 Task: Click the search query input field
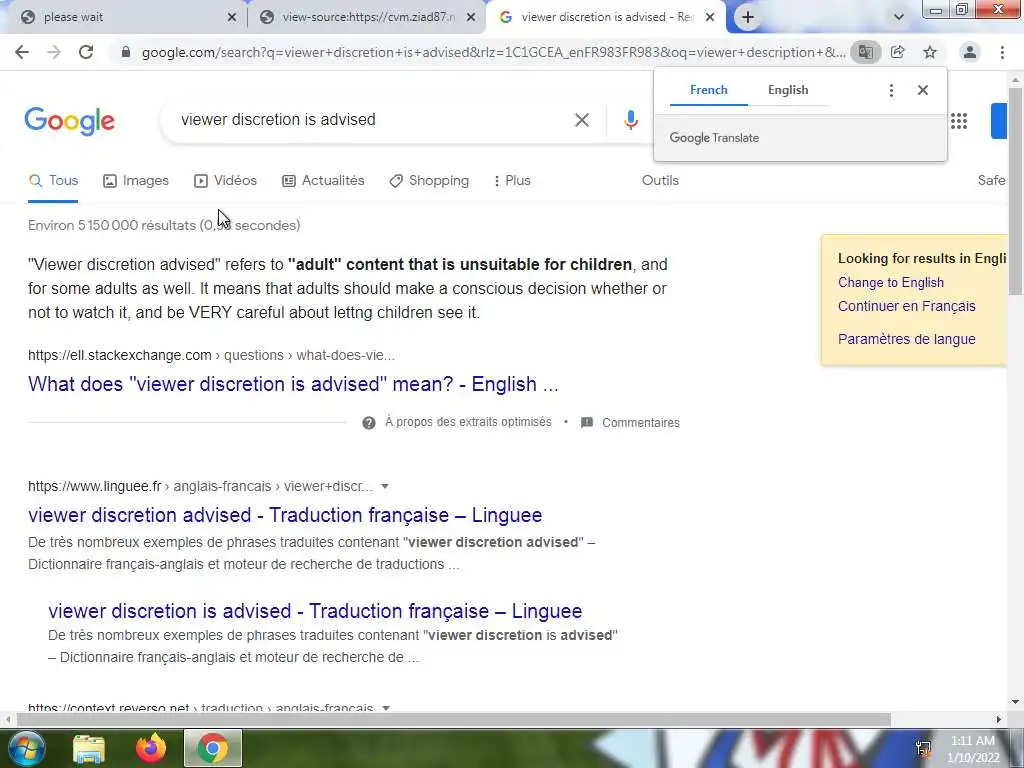pyautogui.click(x=372, y=120)
